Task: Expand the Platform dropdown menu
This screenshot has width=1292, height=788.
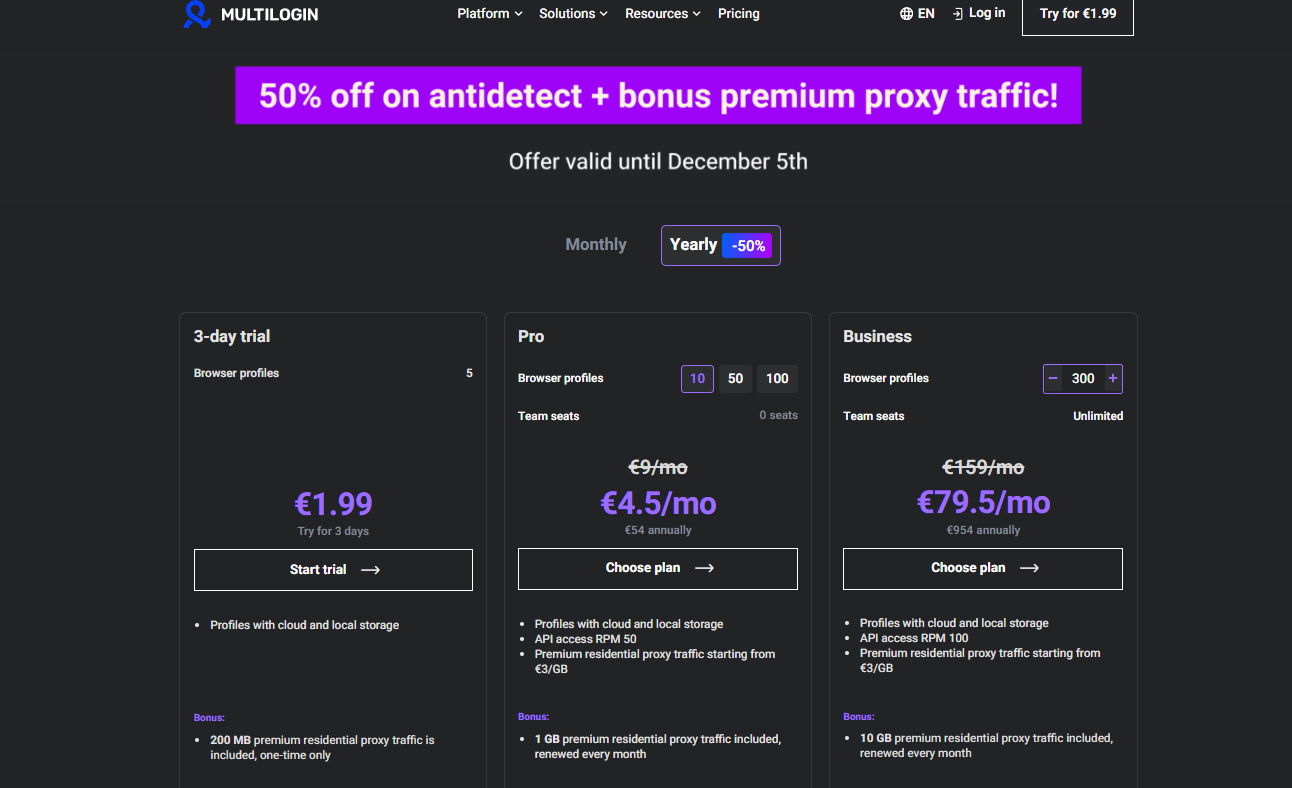Action: [x=490, y=14]
